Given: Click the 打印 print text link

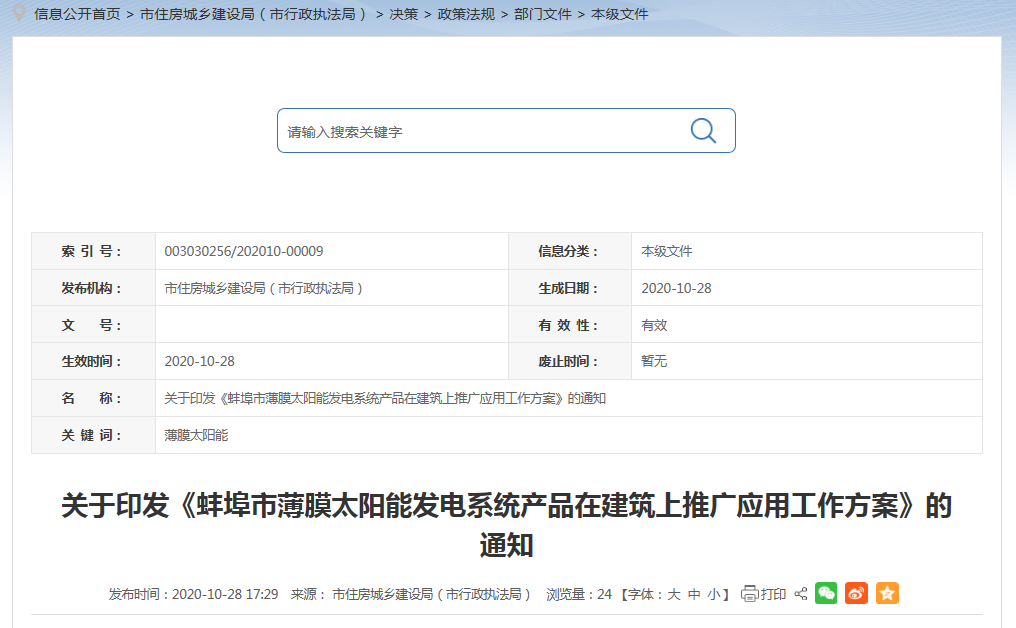Looking at the screenshot, I should [774, 594].
